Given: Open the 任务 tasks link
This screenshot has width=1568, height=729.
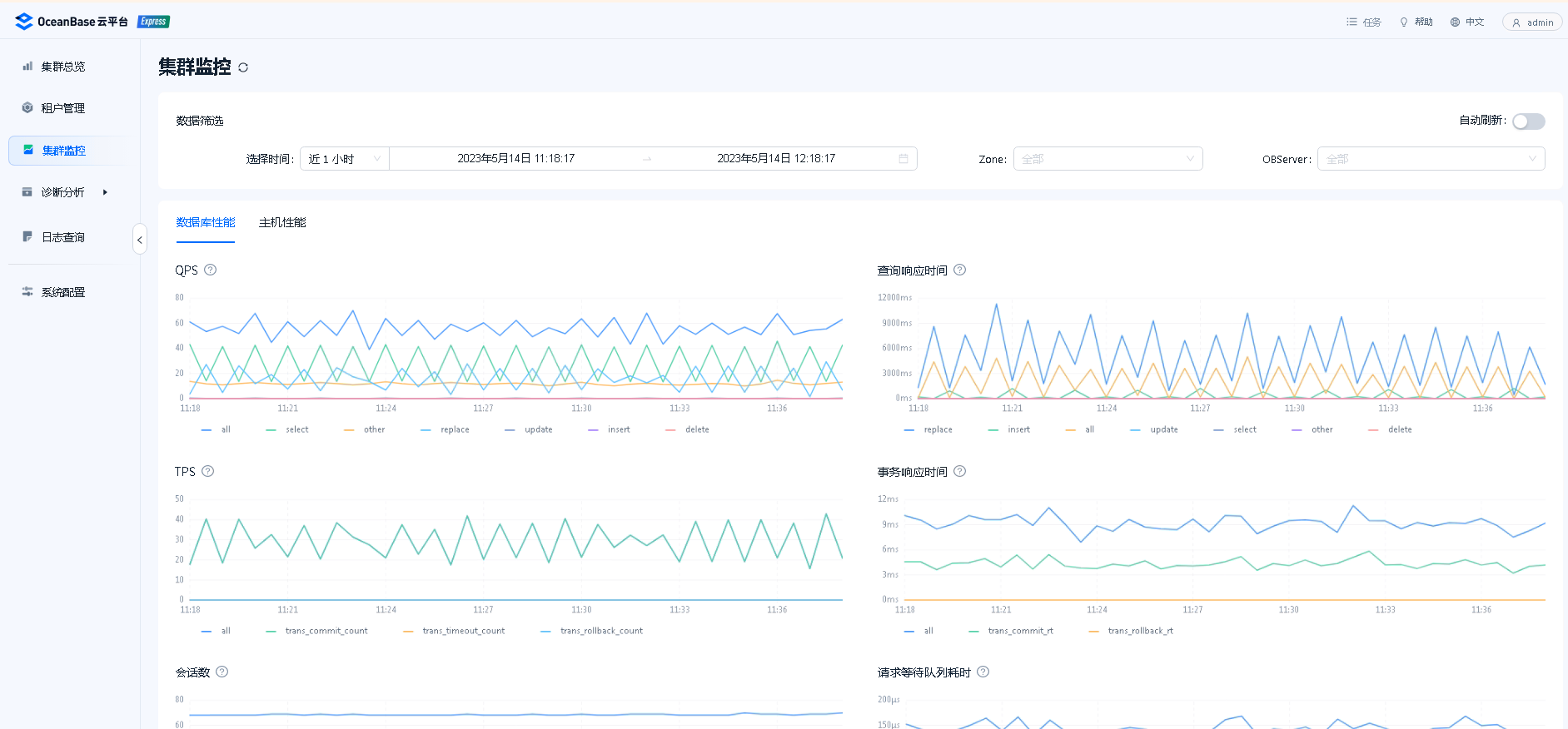Looking at the screenshot, I should point(1364,22).
